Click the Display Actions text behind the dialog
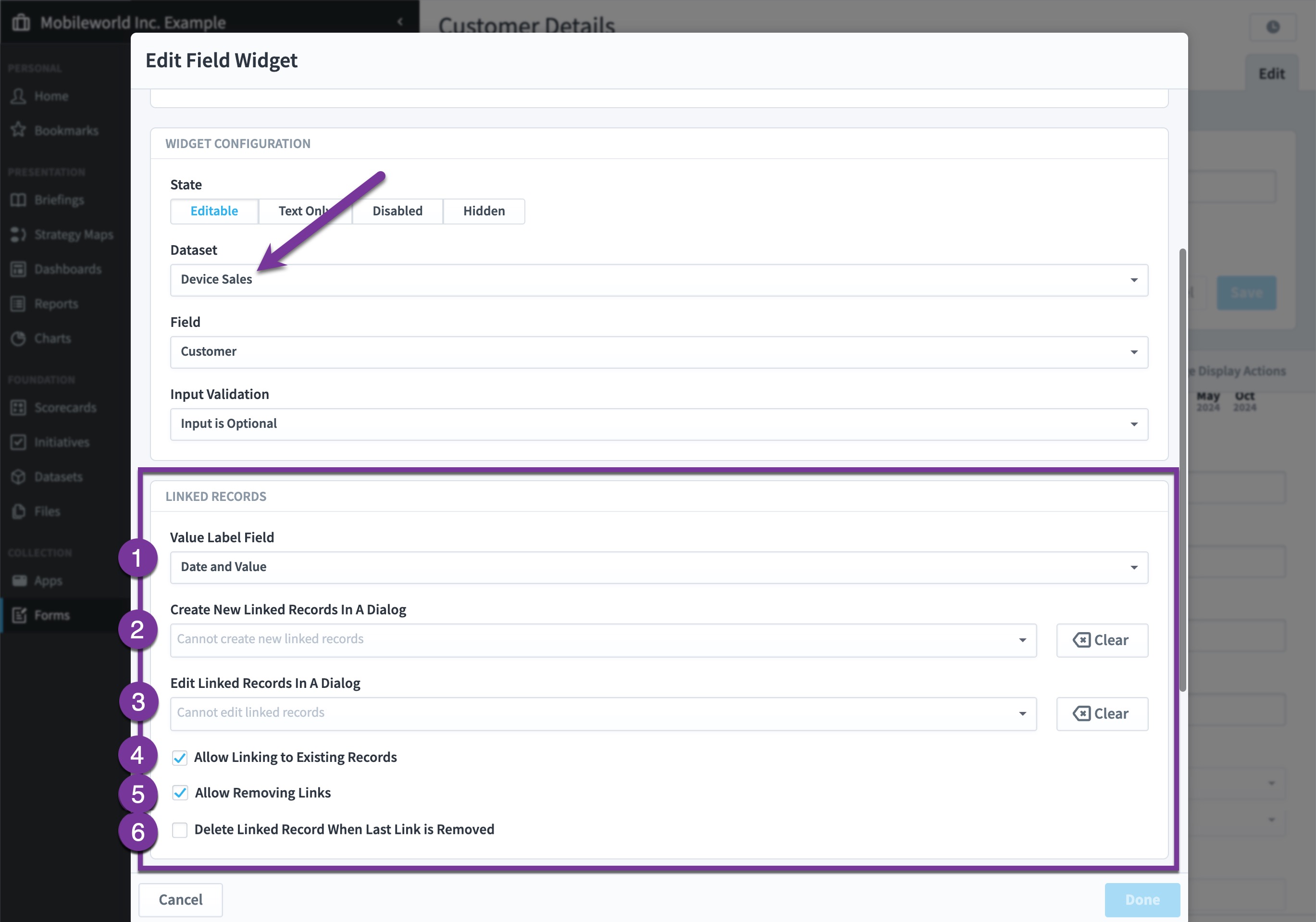The image size is (1316, 922). (x=1242, y=371)
